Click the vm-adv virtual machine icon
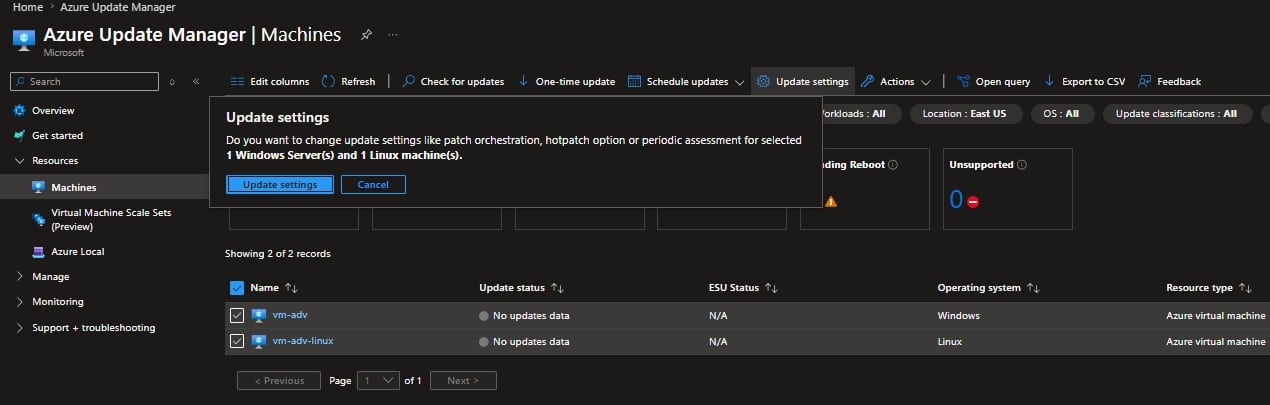This screenshot has height=405, width=1270. 258,315
